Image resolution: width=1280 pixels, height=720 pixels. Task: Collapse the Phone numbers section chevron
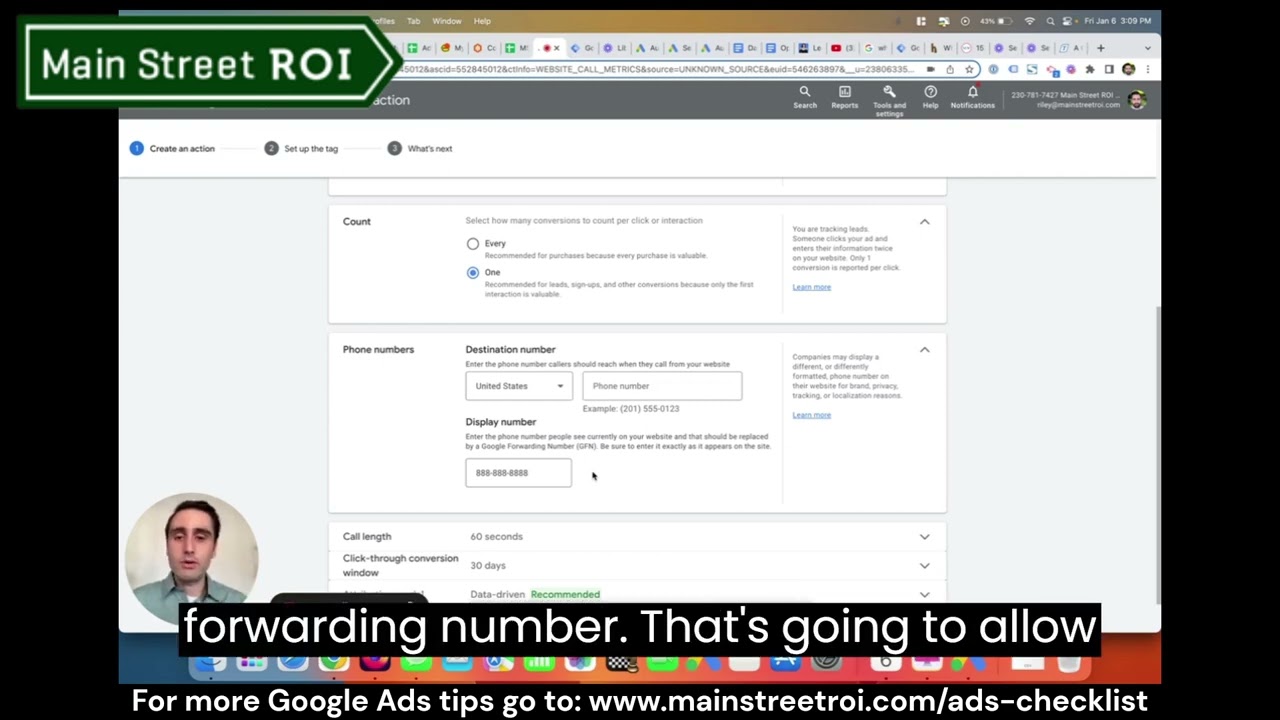click(925, 350)
